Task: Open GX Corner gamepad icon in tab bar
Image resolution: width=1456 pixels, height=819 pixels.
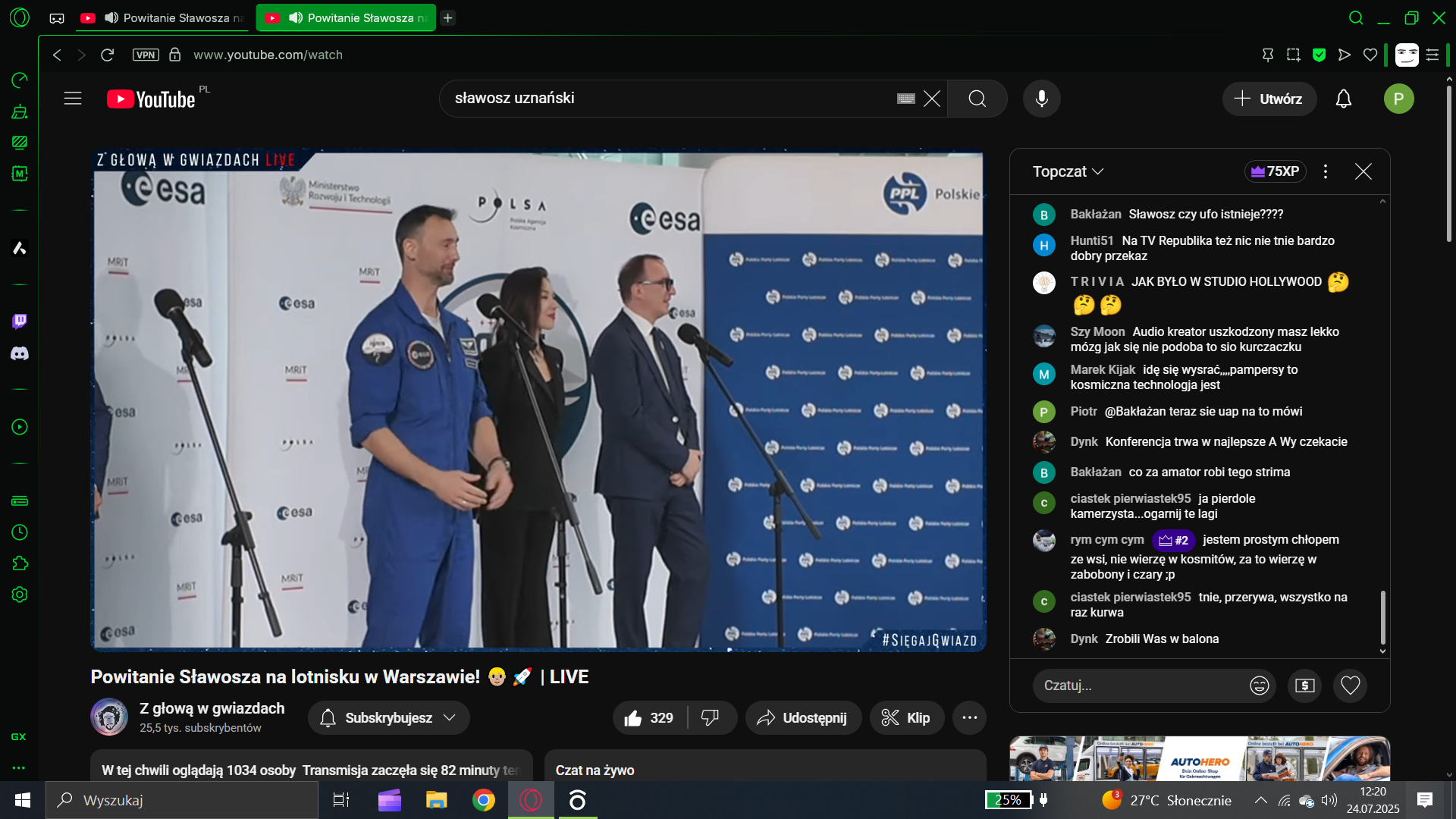Action: (57, 18)
